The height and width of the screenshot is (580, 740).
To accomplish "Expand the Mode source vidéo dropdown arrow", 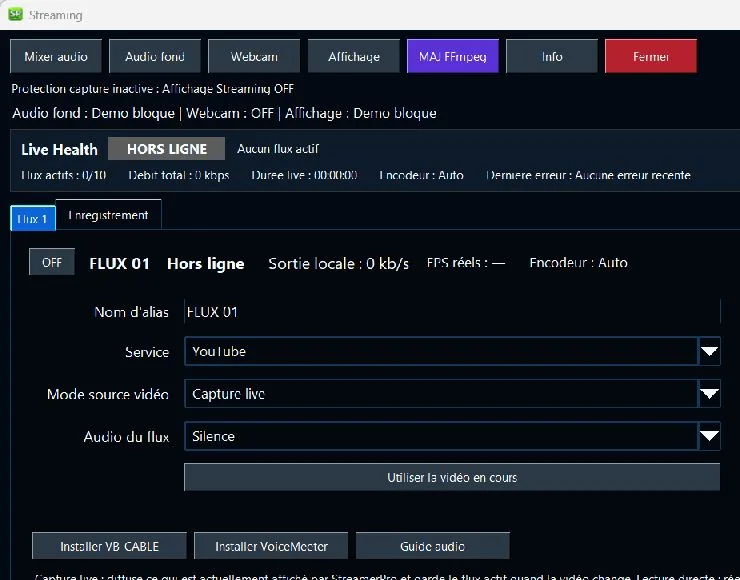I will pyautogui.click(x=709, y=394).
